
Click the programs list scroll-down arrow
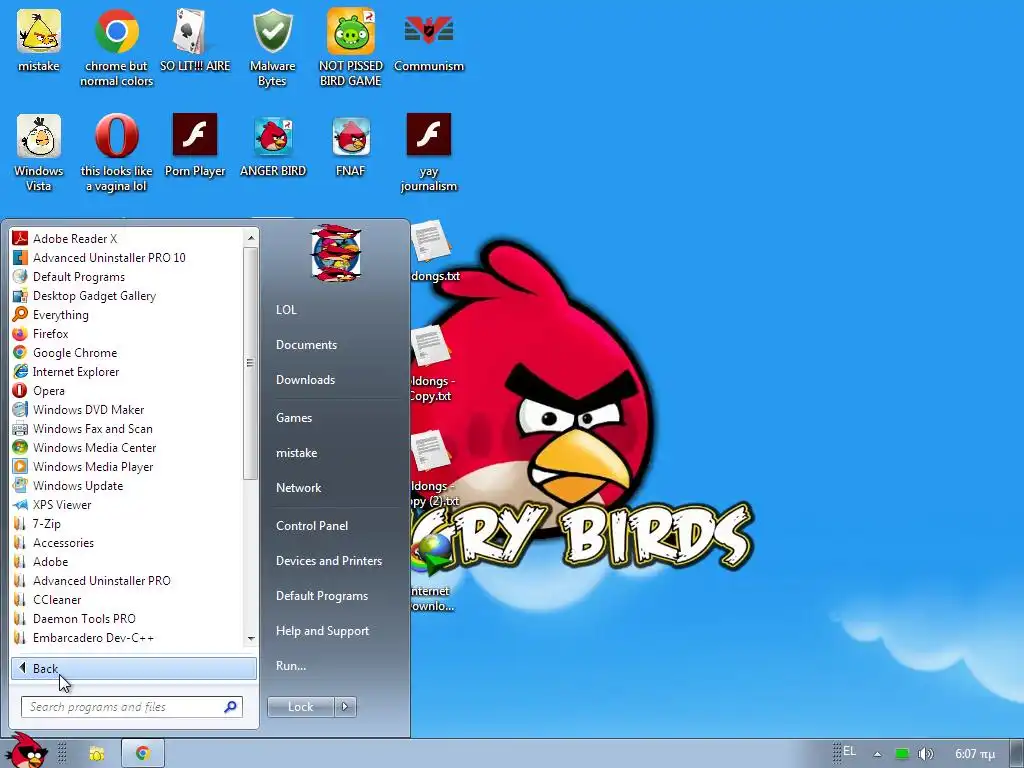(251, 639)
